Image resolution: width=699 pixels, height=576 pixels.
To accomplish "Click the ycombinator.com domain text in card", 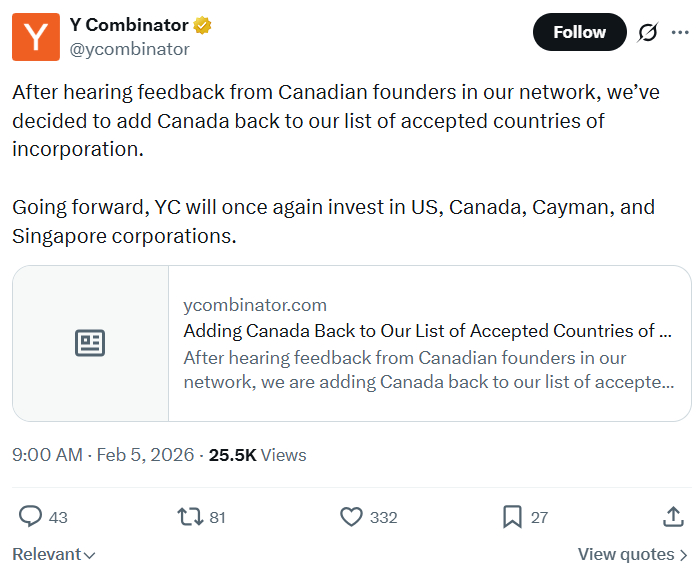I will 255,305.
